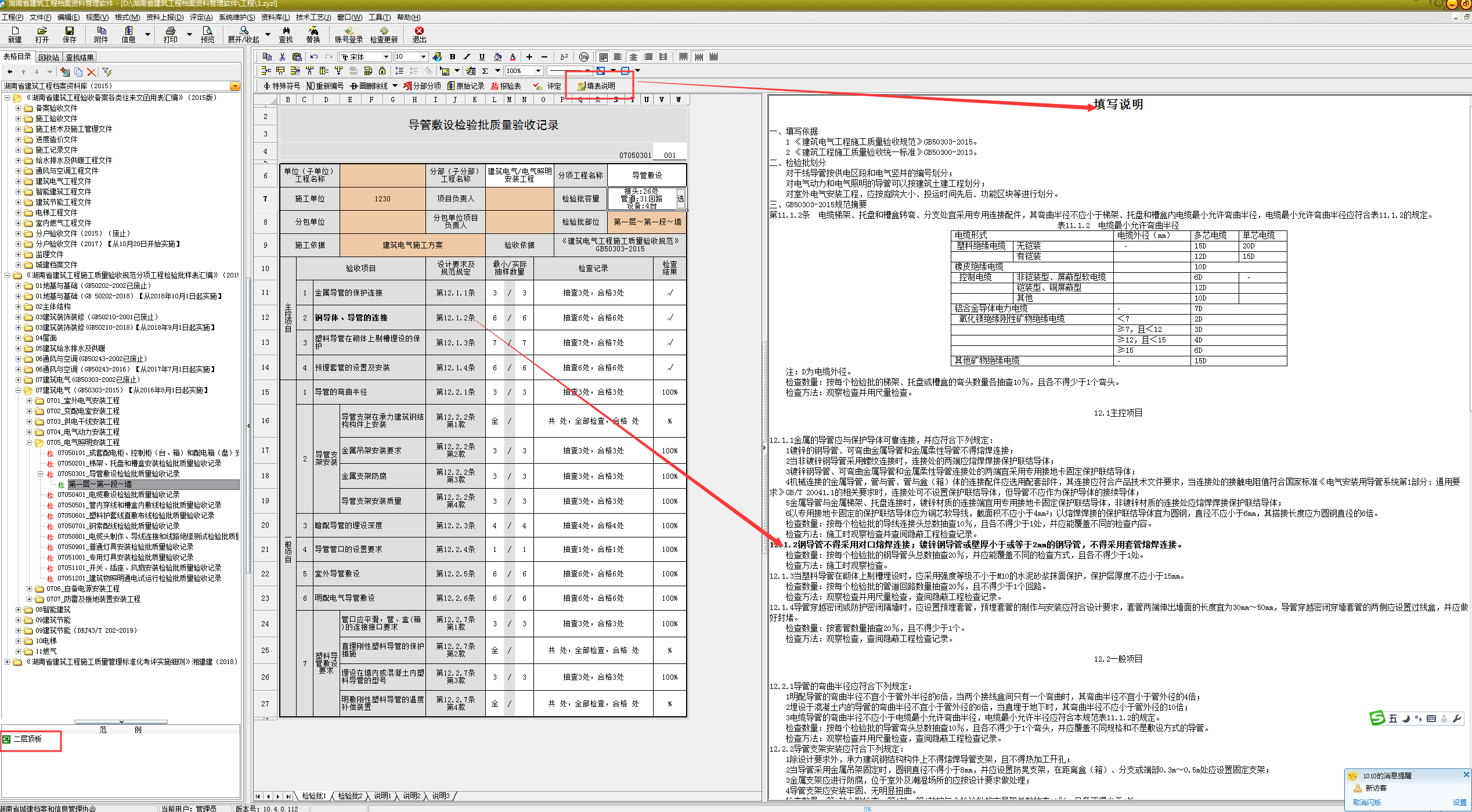The image size is (1472, 812).
Task: Toggle italic formatting
Action: tap(467, 57)
